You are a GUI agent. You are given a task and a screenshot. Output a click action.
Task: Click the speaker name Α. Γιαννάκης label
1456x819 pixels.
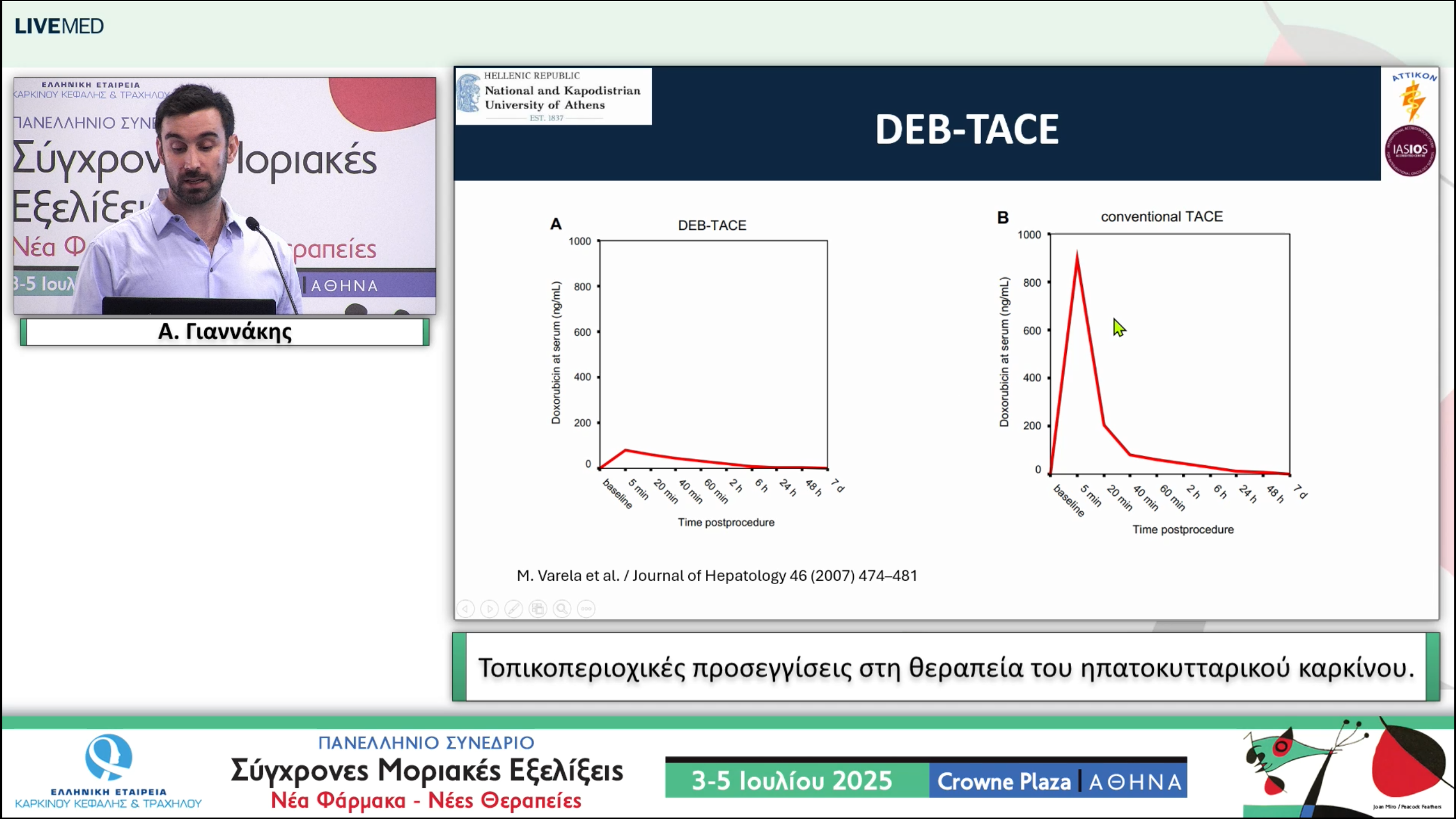click(225, 332)
